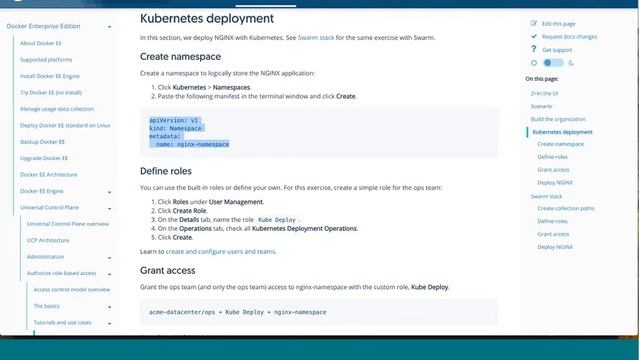Open Manage usage data collection
This screenshot has width=640, height=360.
click(x=57, y=109)
